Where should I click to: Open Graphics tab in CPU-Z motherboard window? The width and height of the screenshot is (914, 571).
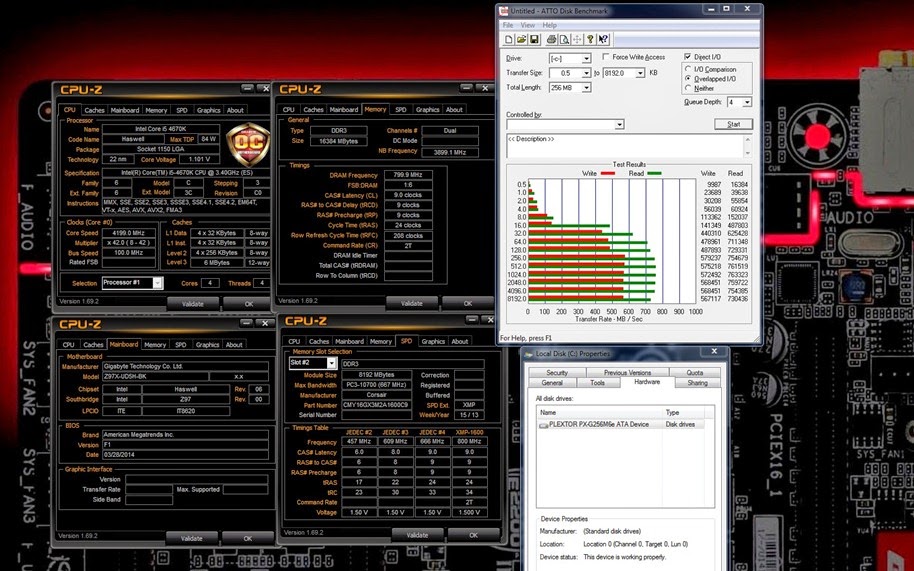(208, 345)
